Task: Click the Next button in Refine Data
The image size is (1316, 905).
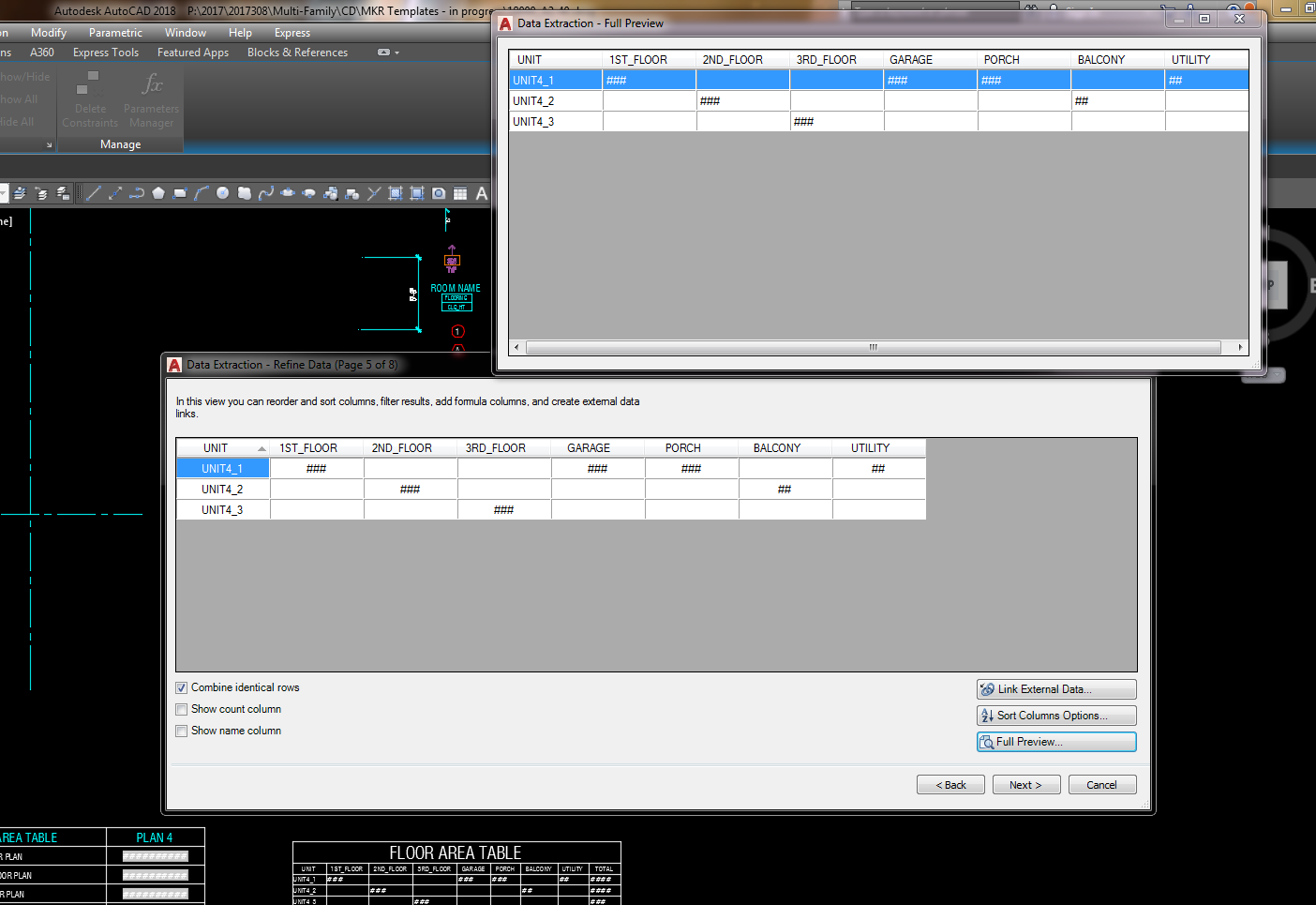Action: (1025, 784)
